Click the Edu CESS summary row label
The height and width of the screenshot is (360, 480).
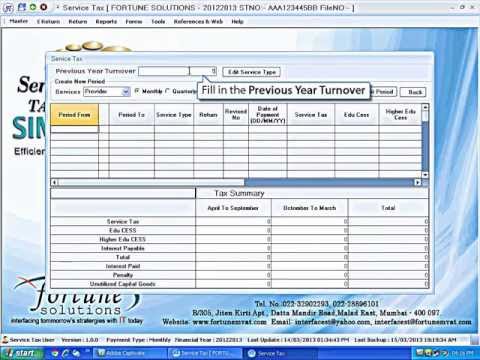pyautogui.click(x=123, y=230)
